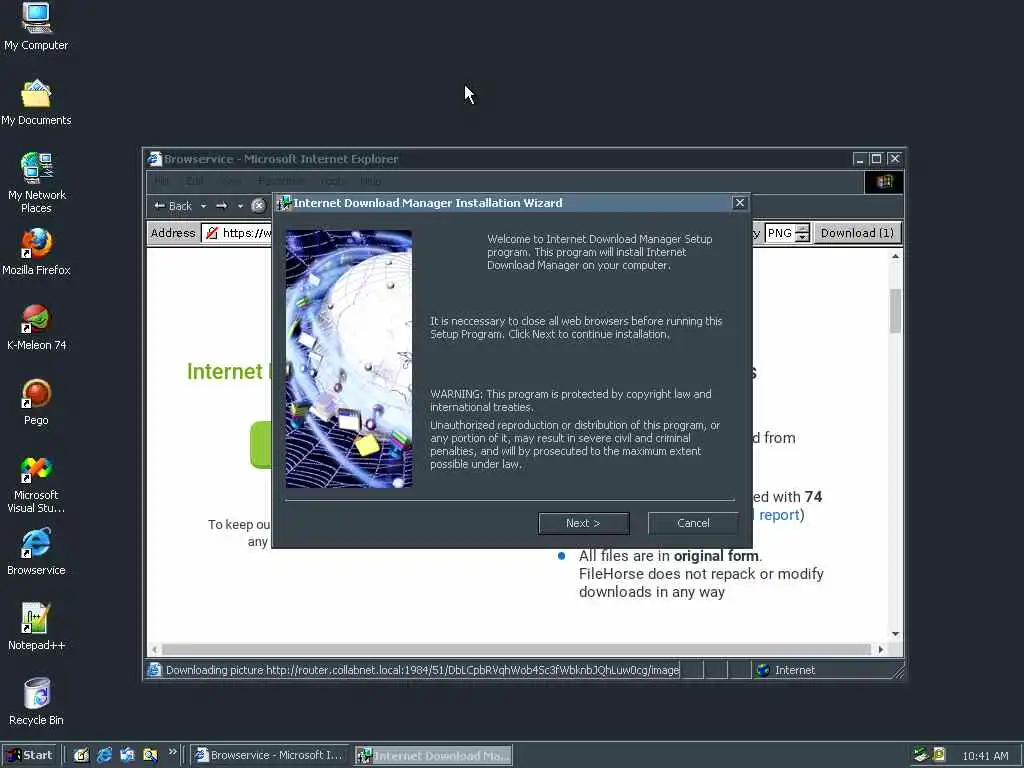
Task: Click the PNG format spinner arrows
Action: point(803,233)
